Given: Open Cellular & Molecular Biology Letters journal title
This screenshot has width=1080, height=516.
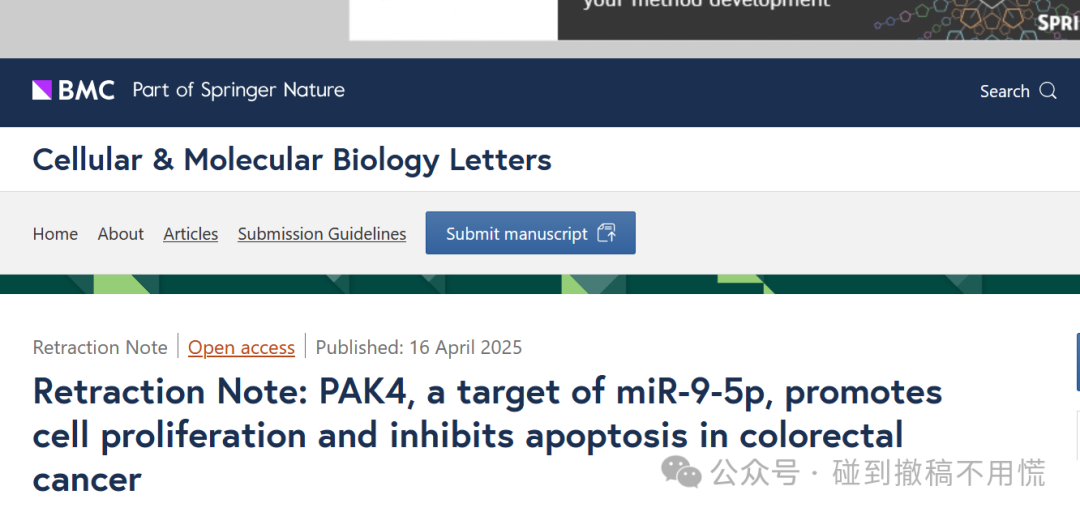Looking at the screenshot, I should [292, 160].
